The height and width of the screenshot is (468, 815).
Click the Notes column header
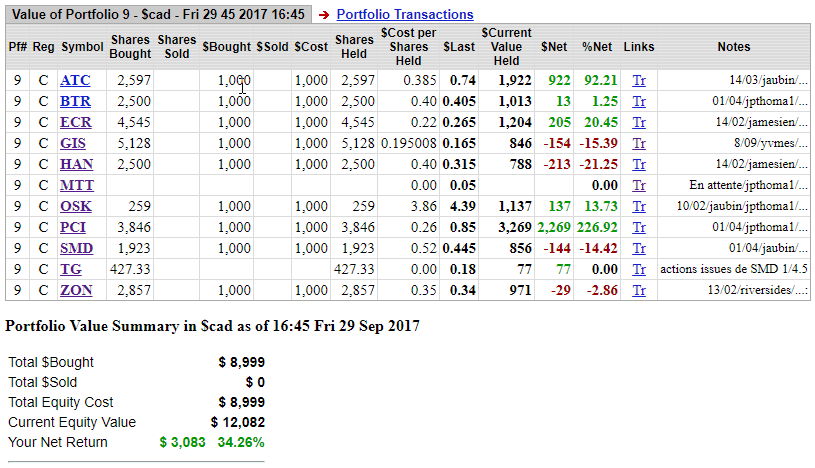point(734,47)
